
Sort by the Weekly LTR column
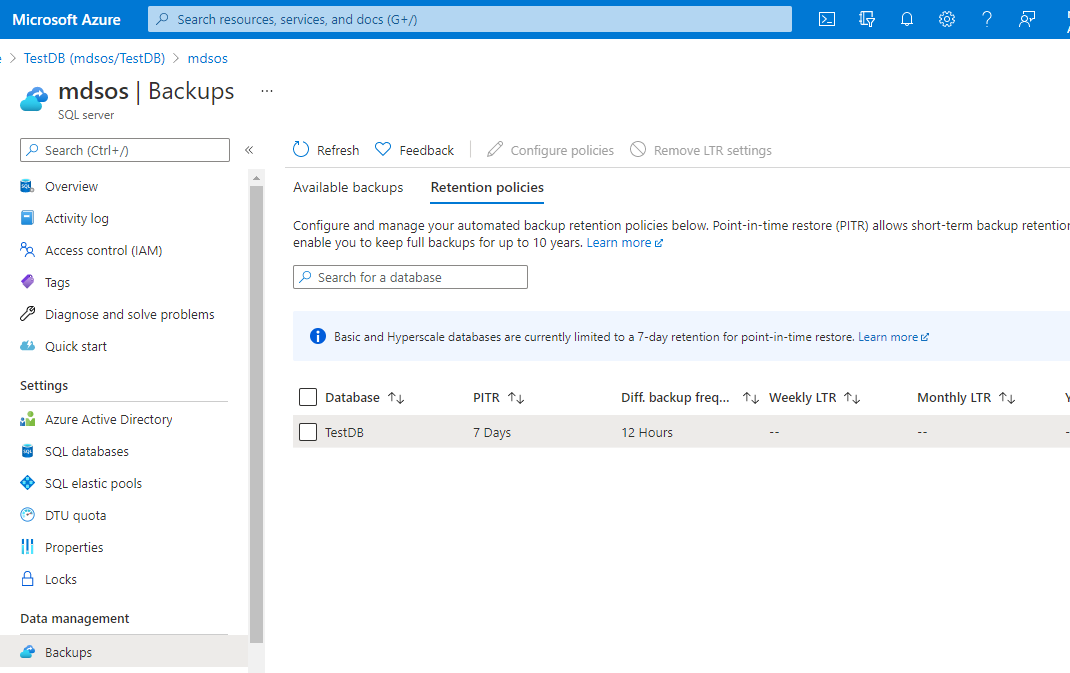(x=814, y=397)
